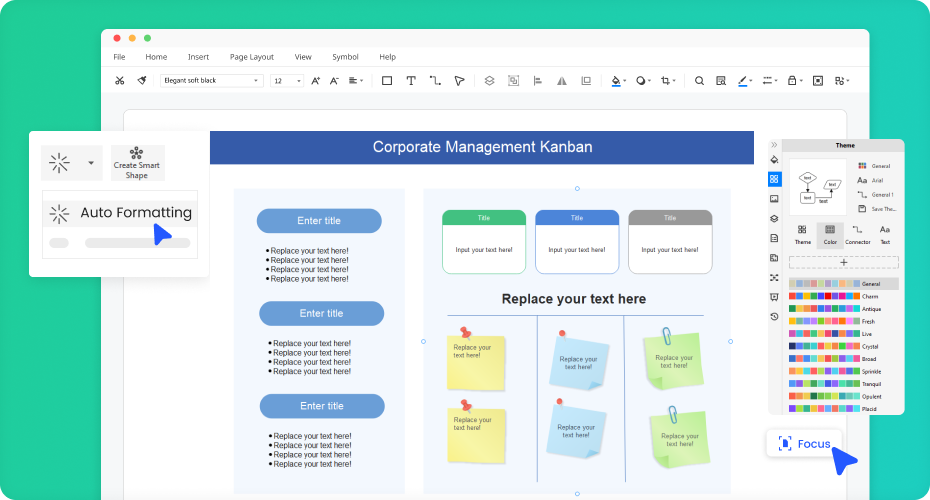
Task: Click the Fit to page icon
Action: click(x=818, y=81)
